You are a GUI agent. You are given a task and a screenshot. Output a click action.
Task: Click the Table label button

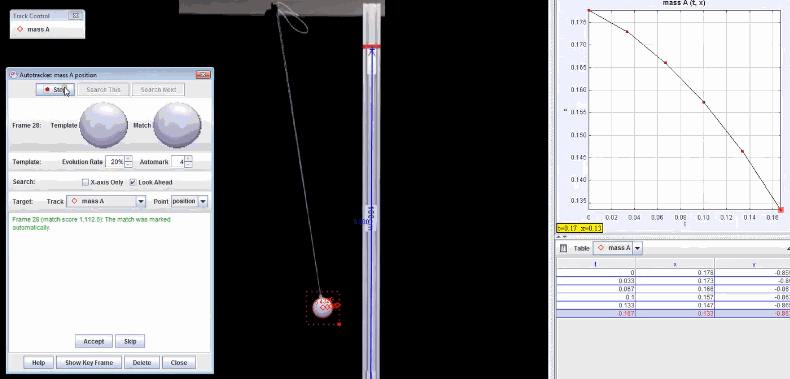click(581, 248)
